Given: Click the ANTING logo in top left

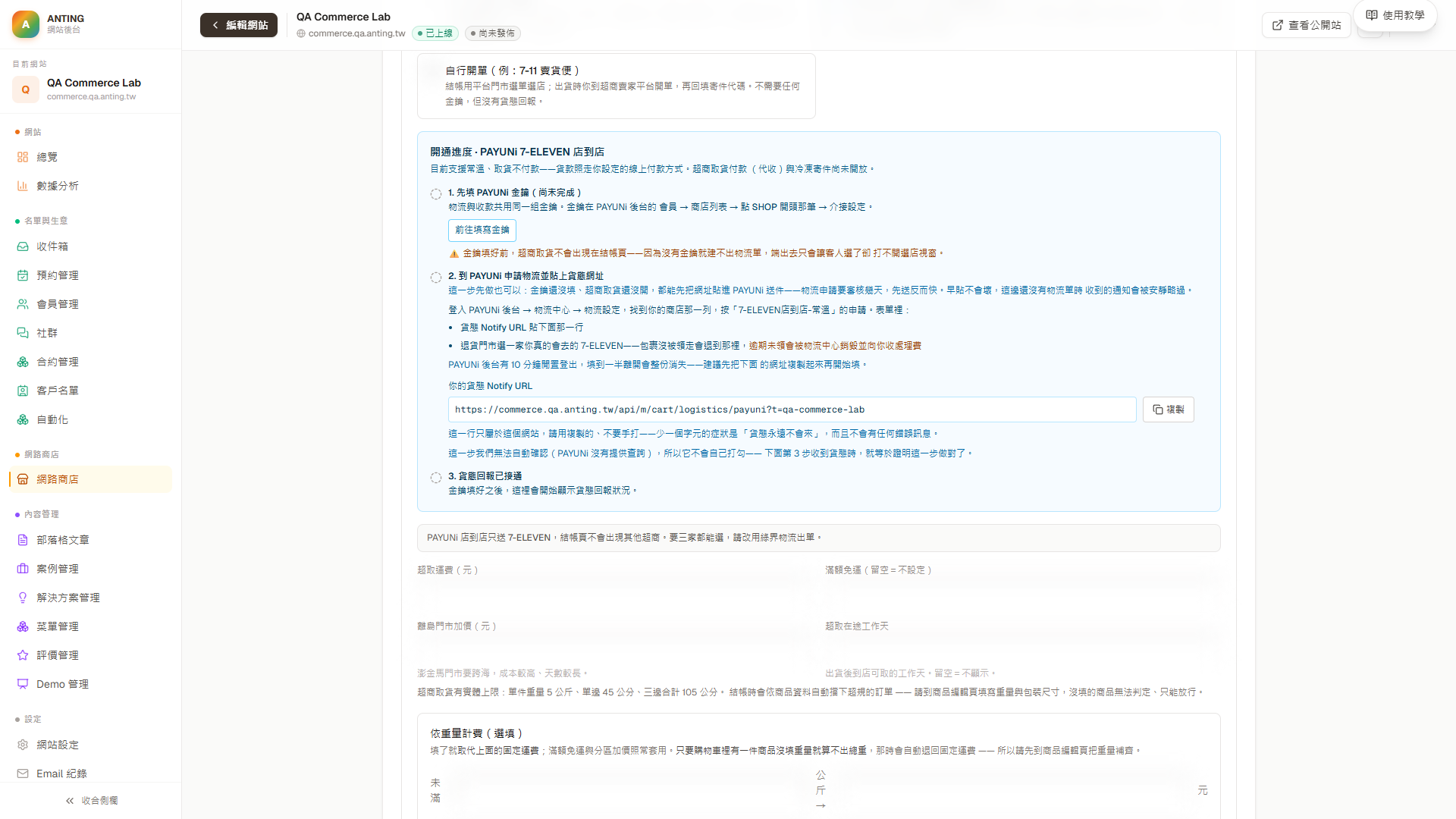Looking at the screenshot, I should point(26,24).
